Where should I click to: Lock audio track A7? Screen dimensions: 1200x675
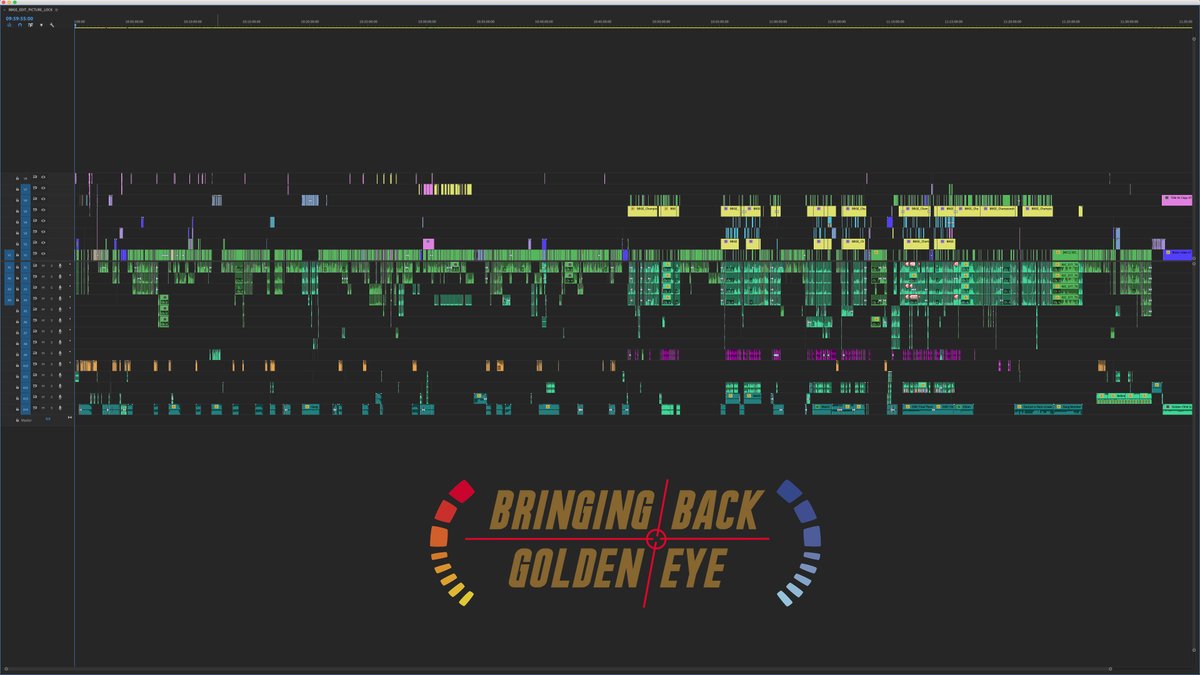pos(17,331)
